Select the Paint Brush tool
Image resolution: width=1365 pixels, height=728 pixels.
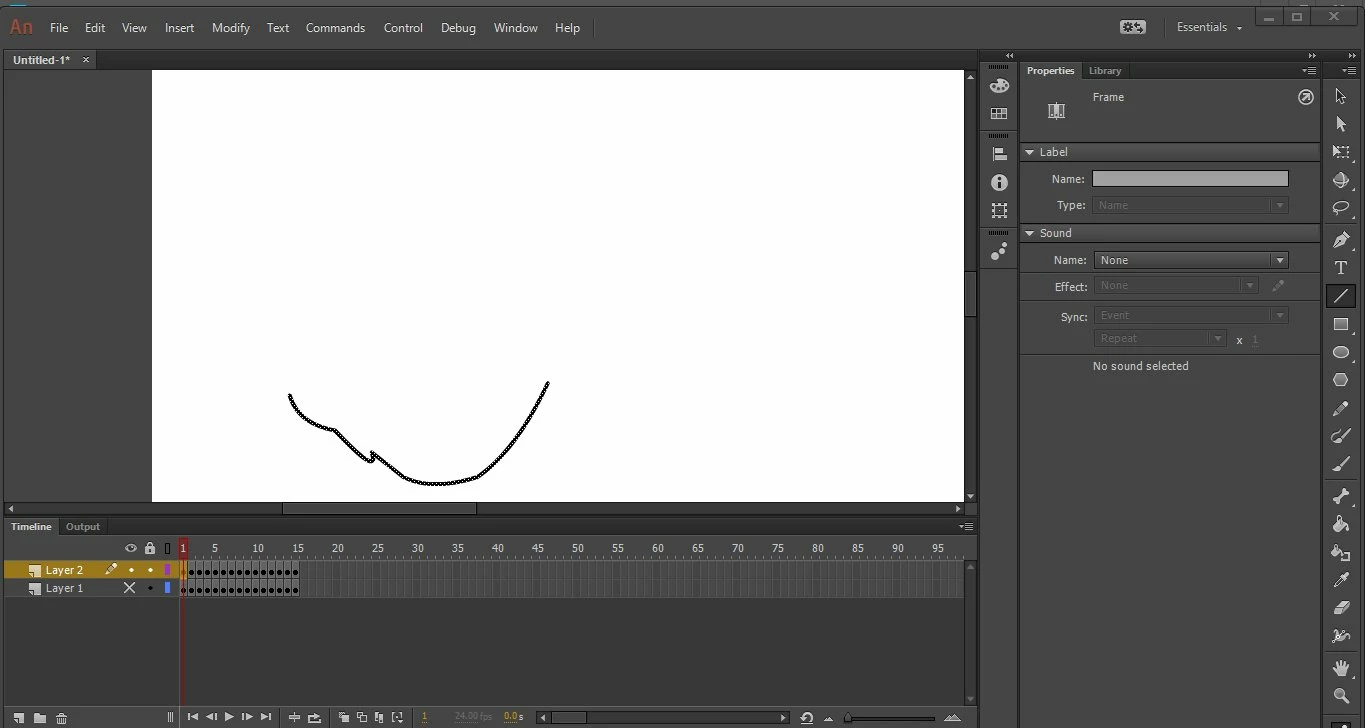(1341, 436)
